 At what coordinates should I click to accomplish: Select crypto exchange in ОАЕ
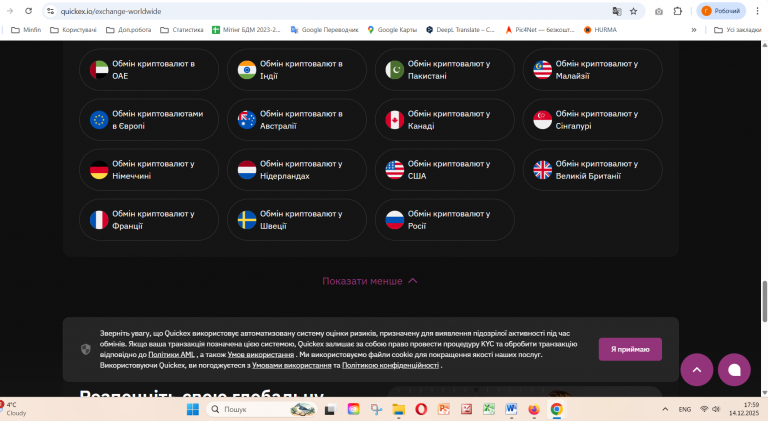[x=149, y=70]
